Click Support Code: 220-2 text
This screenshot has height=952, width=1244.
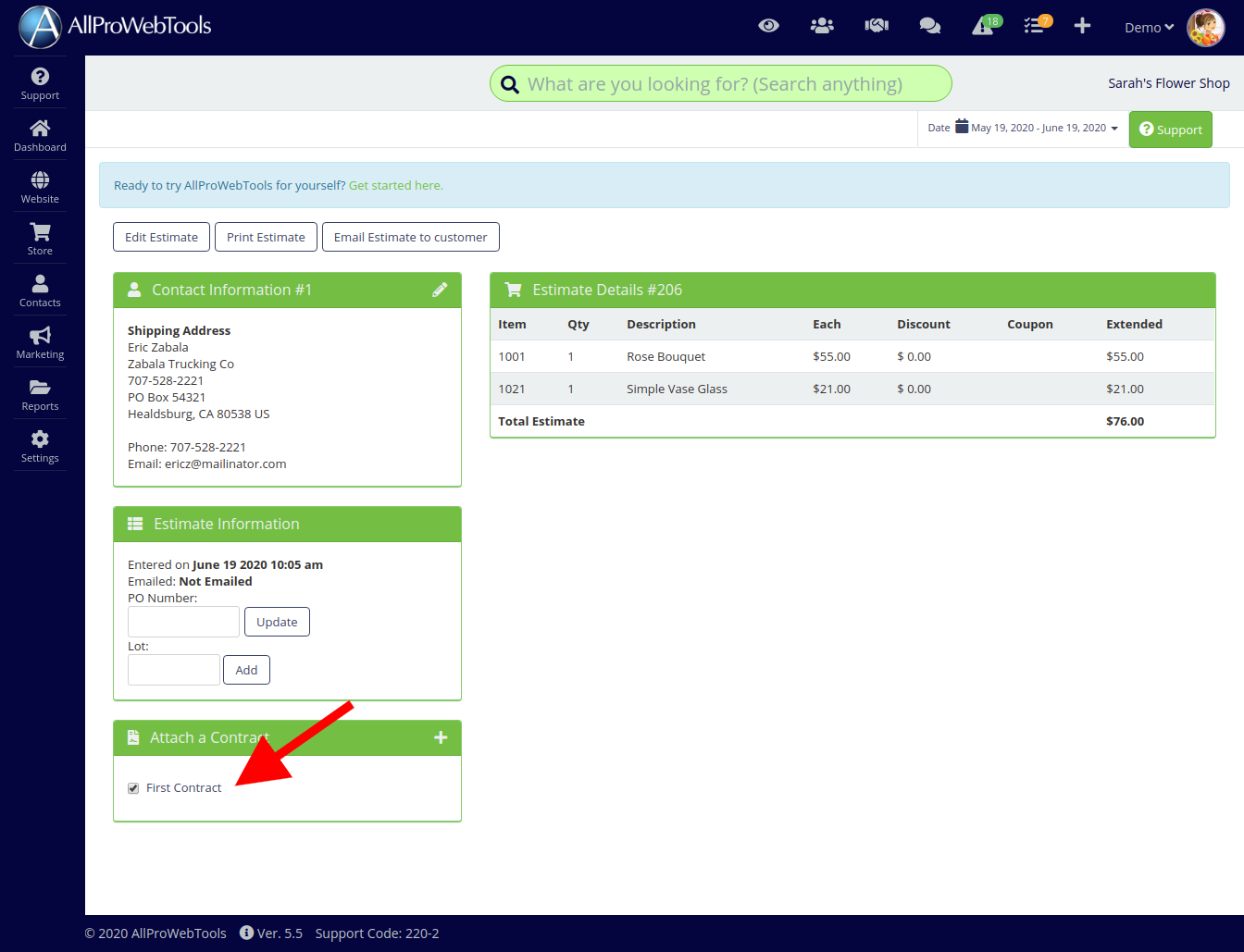tap(377, 933)
